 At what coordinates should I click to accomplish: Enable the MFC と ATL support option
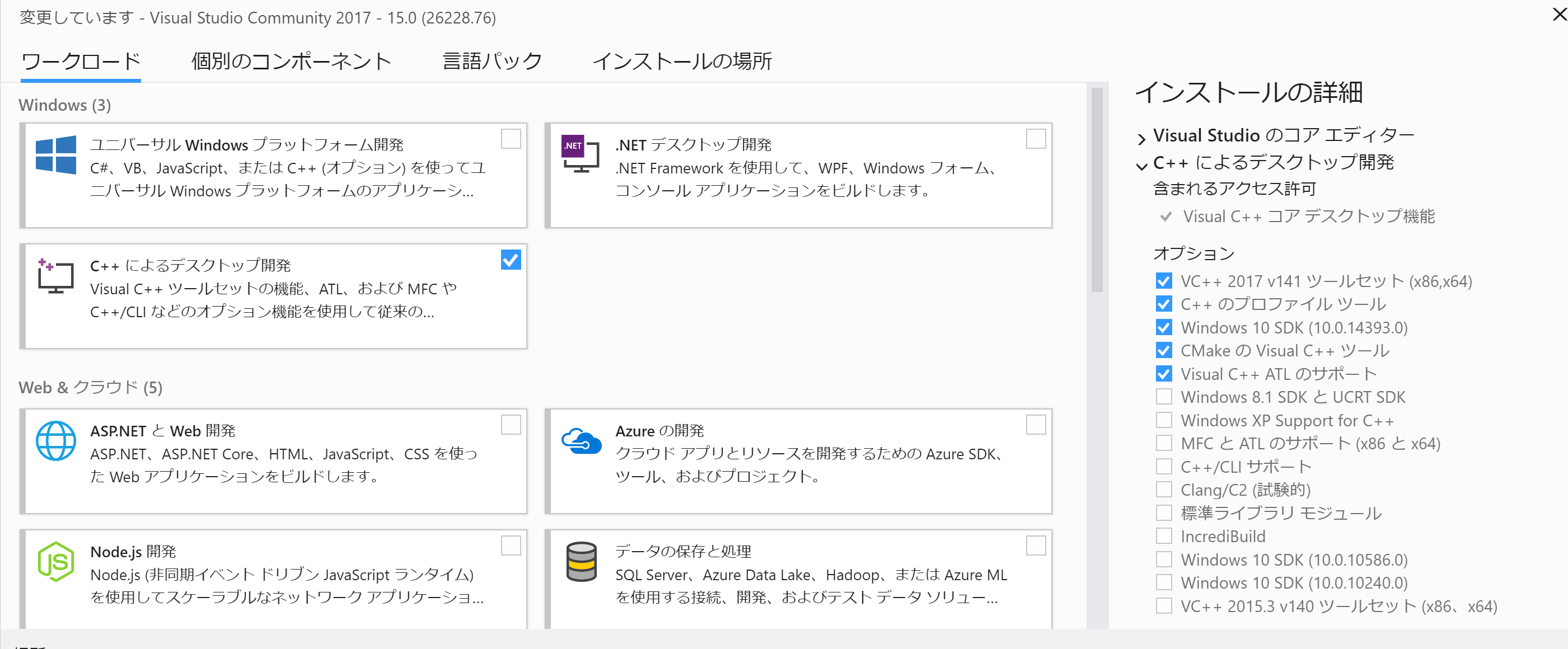click(1163, 444)
